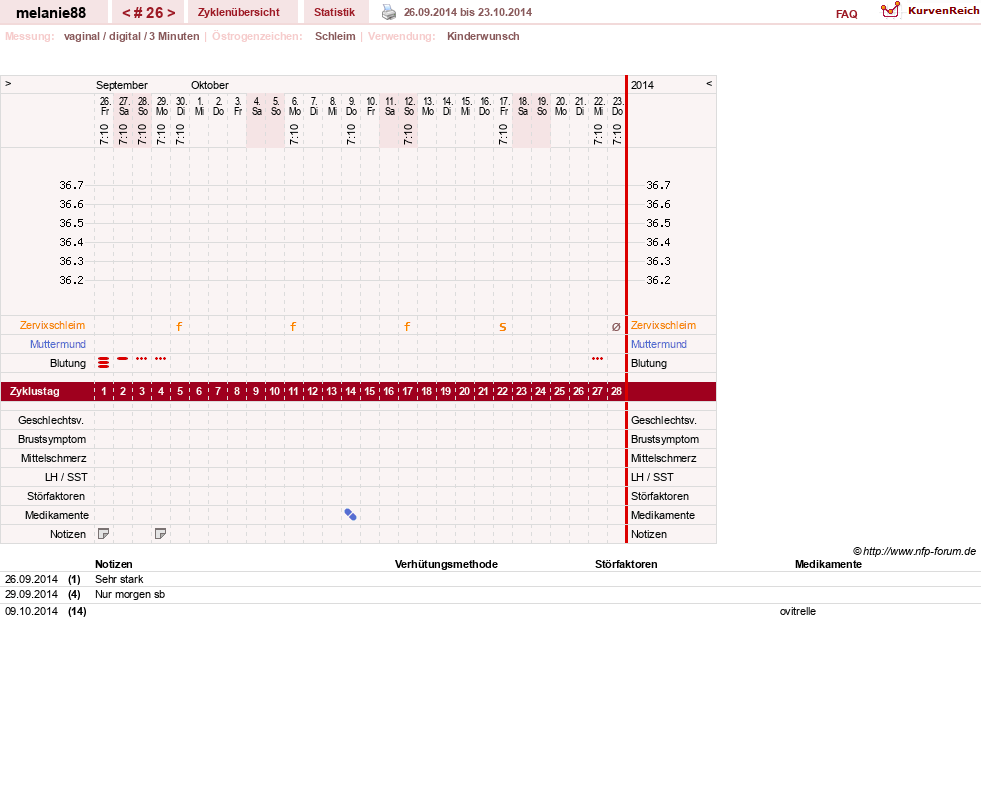This screenshot has height=803, width=981.
Task: Click the cervical mucus 'ø' on day 28
Action: tap(616, 327)
